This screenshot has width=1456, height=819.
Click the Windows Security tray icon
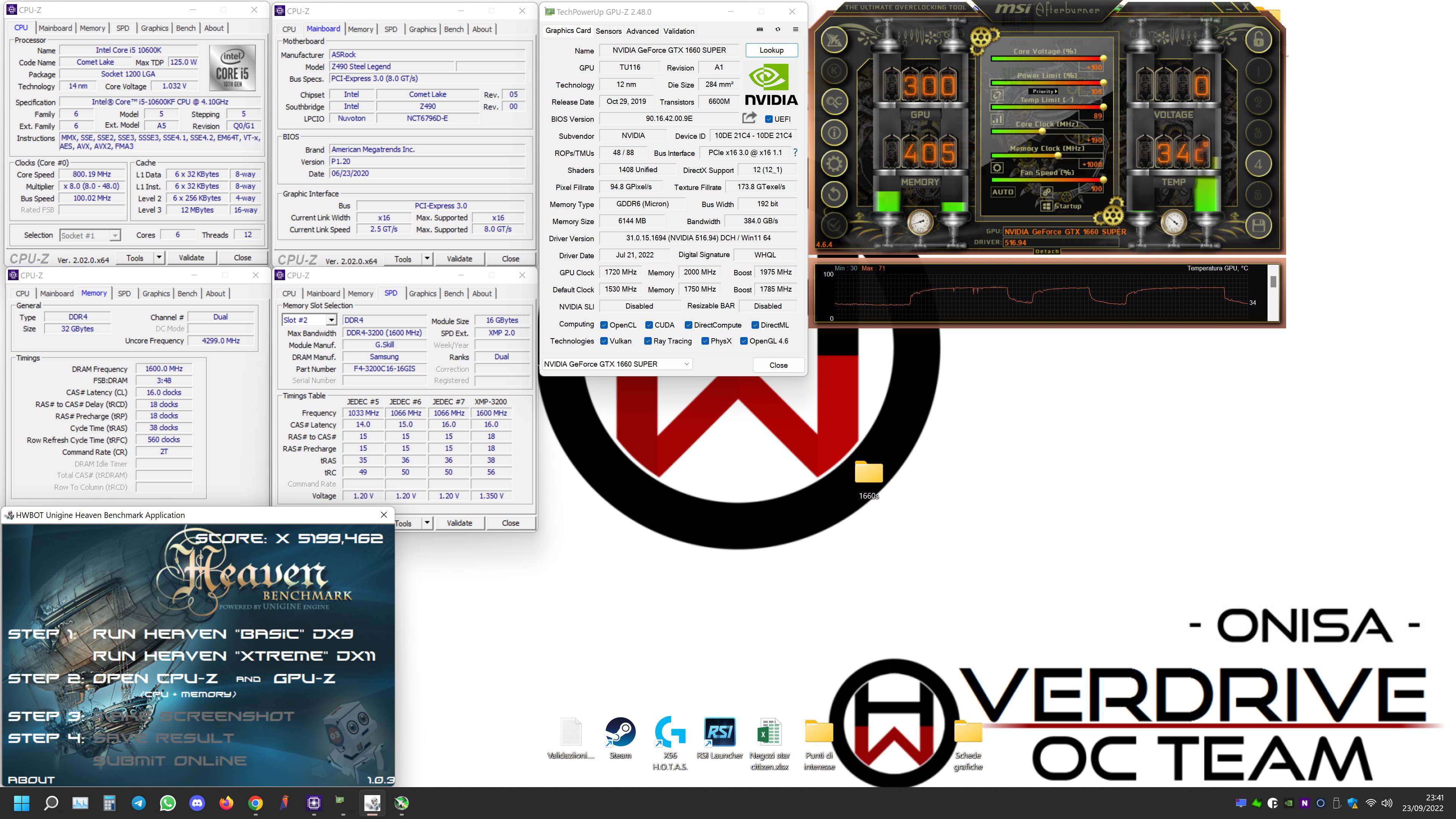click(x=1352, y=803)
